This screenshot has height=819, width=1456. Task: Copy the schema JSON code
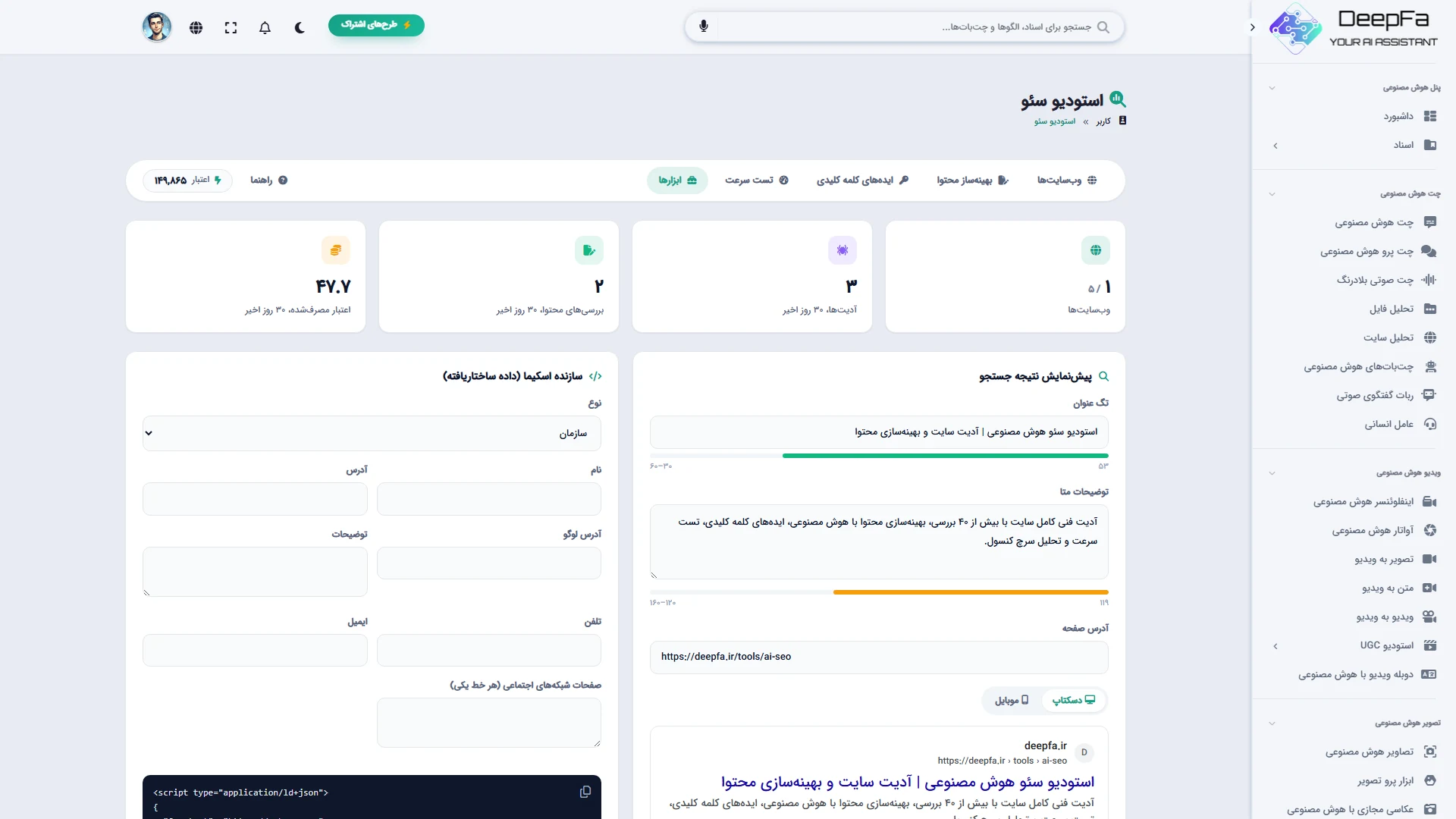(x=585, y=792)
